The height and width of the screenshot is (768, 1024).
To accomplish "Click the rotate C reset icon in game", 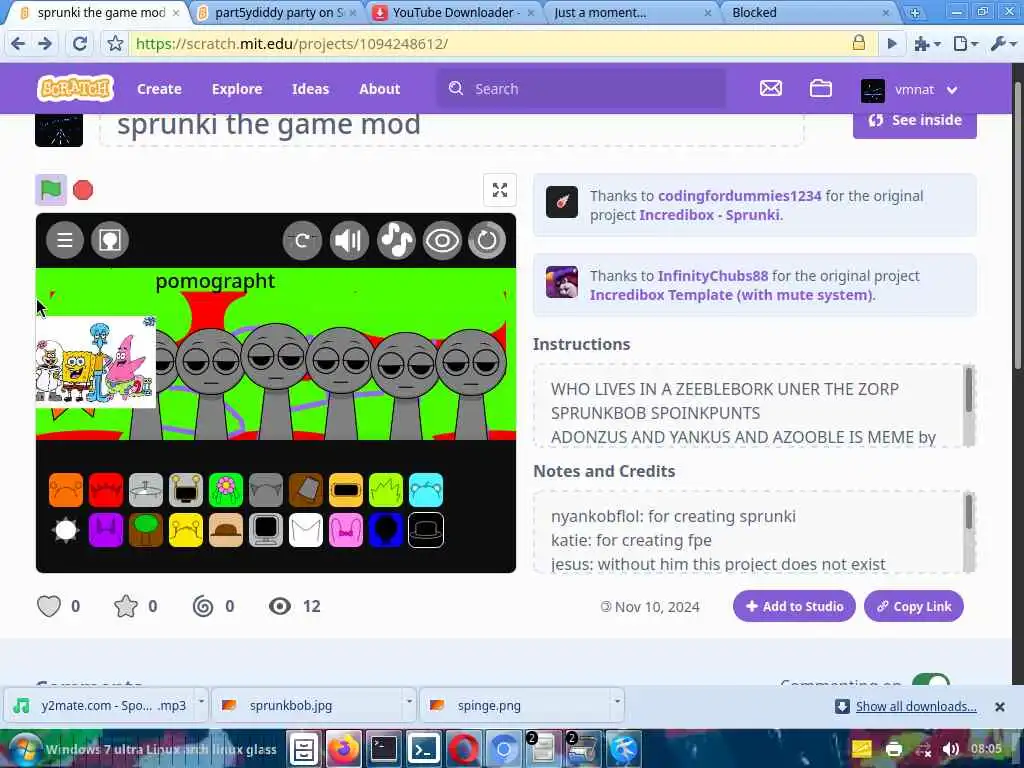I will [x=302, y=240].
